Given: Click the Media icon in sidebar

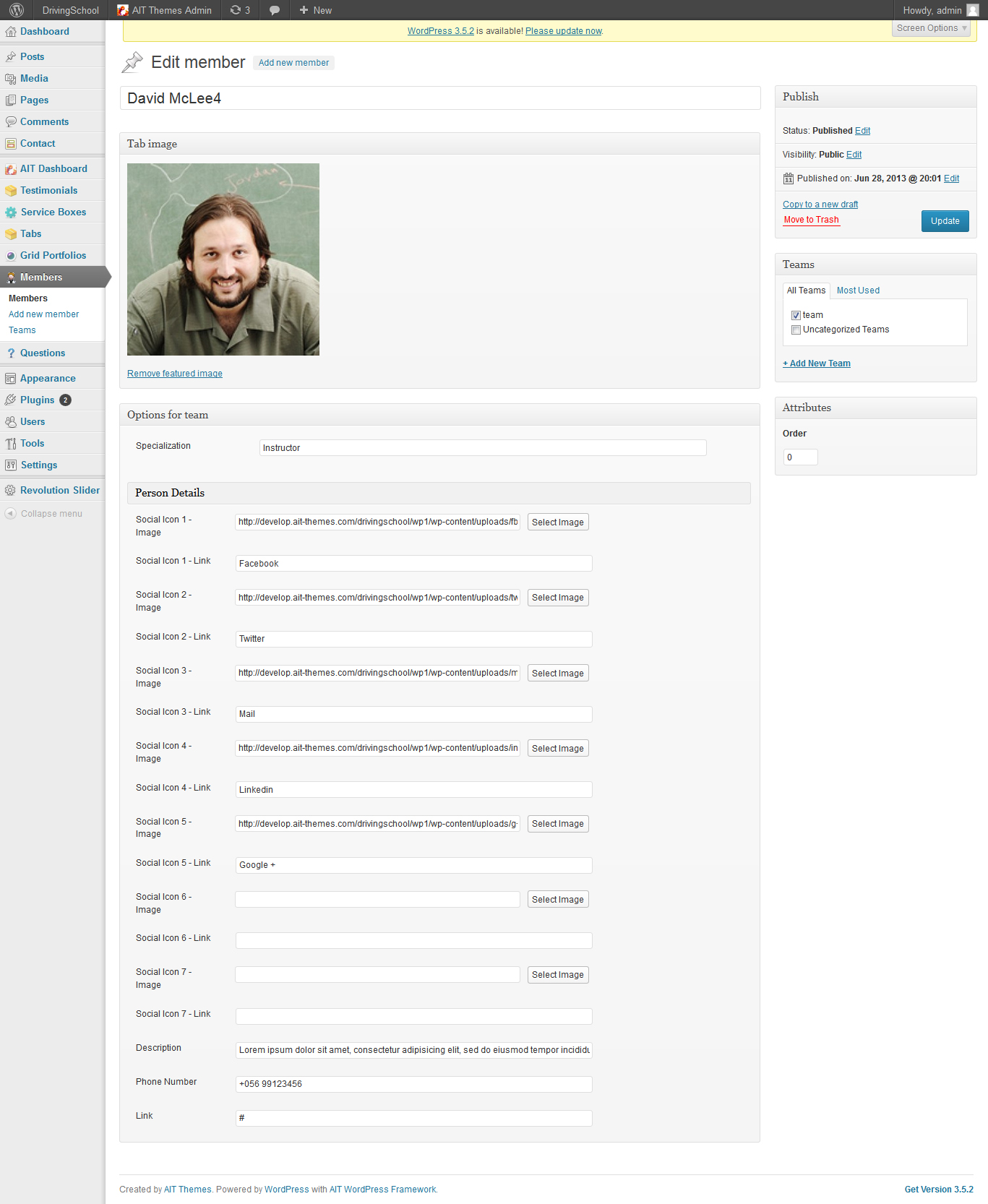Looking at the screenshot, I should (x=11, y=78).
